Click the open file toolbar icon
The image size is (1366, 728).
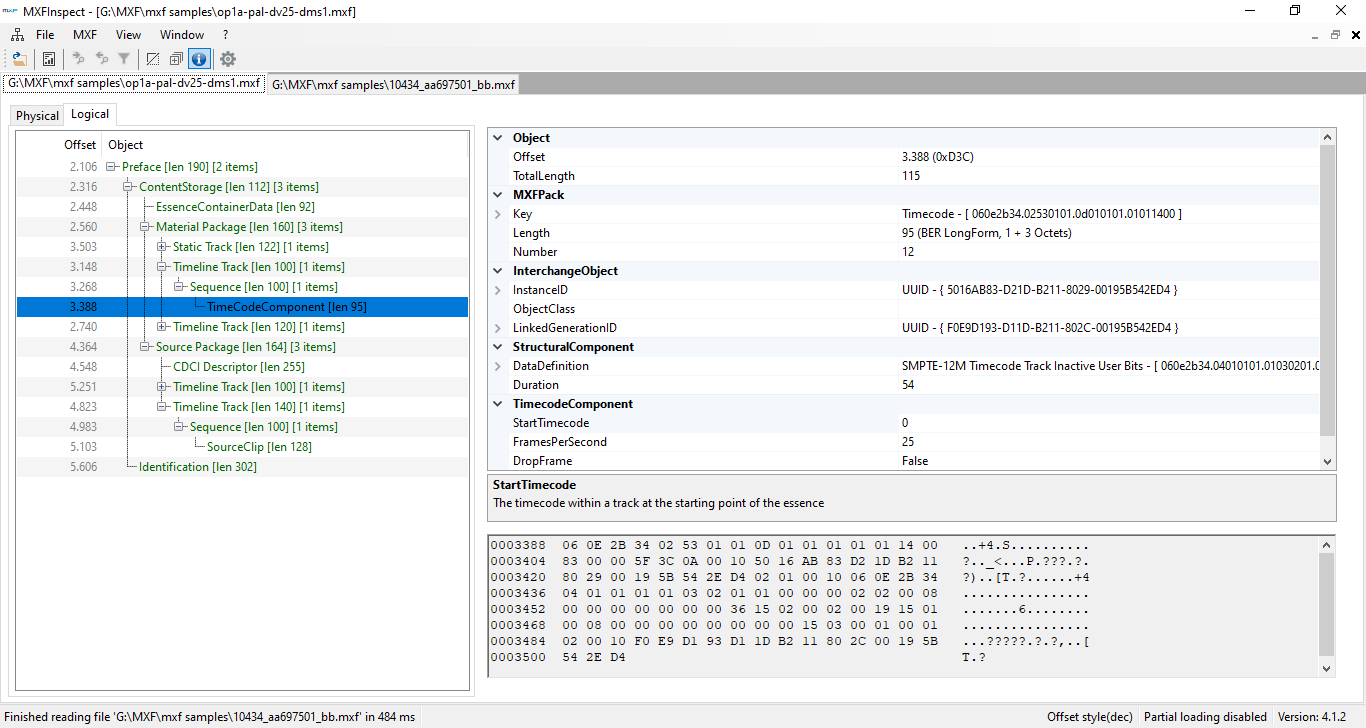[19, 59]
